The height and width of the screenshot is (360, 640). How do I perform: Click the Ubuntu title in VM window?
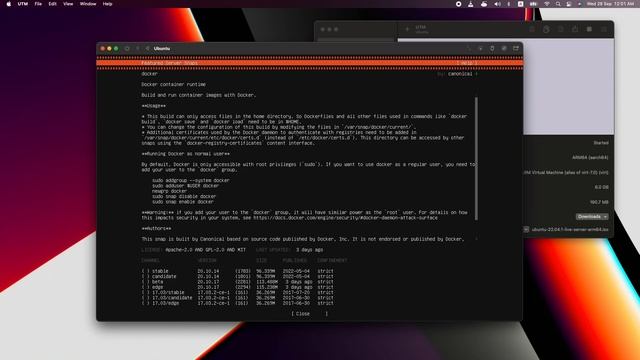162,49
